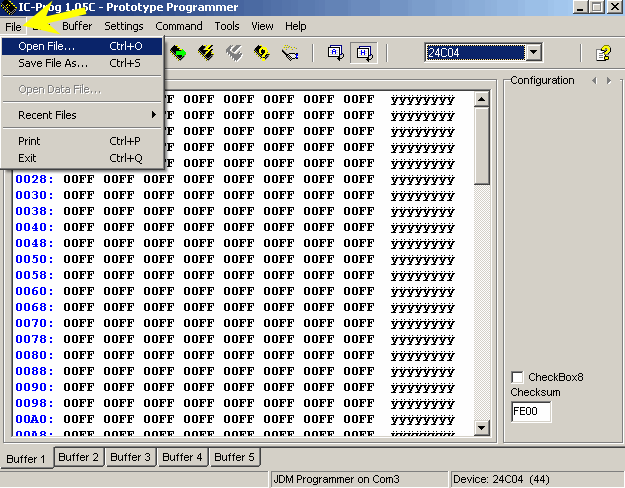The width and height of the screenshot is (625, 488).
Task: Click the hex view scroll up arrow
Action: point(482,99)
